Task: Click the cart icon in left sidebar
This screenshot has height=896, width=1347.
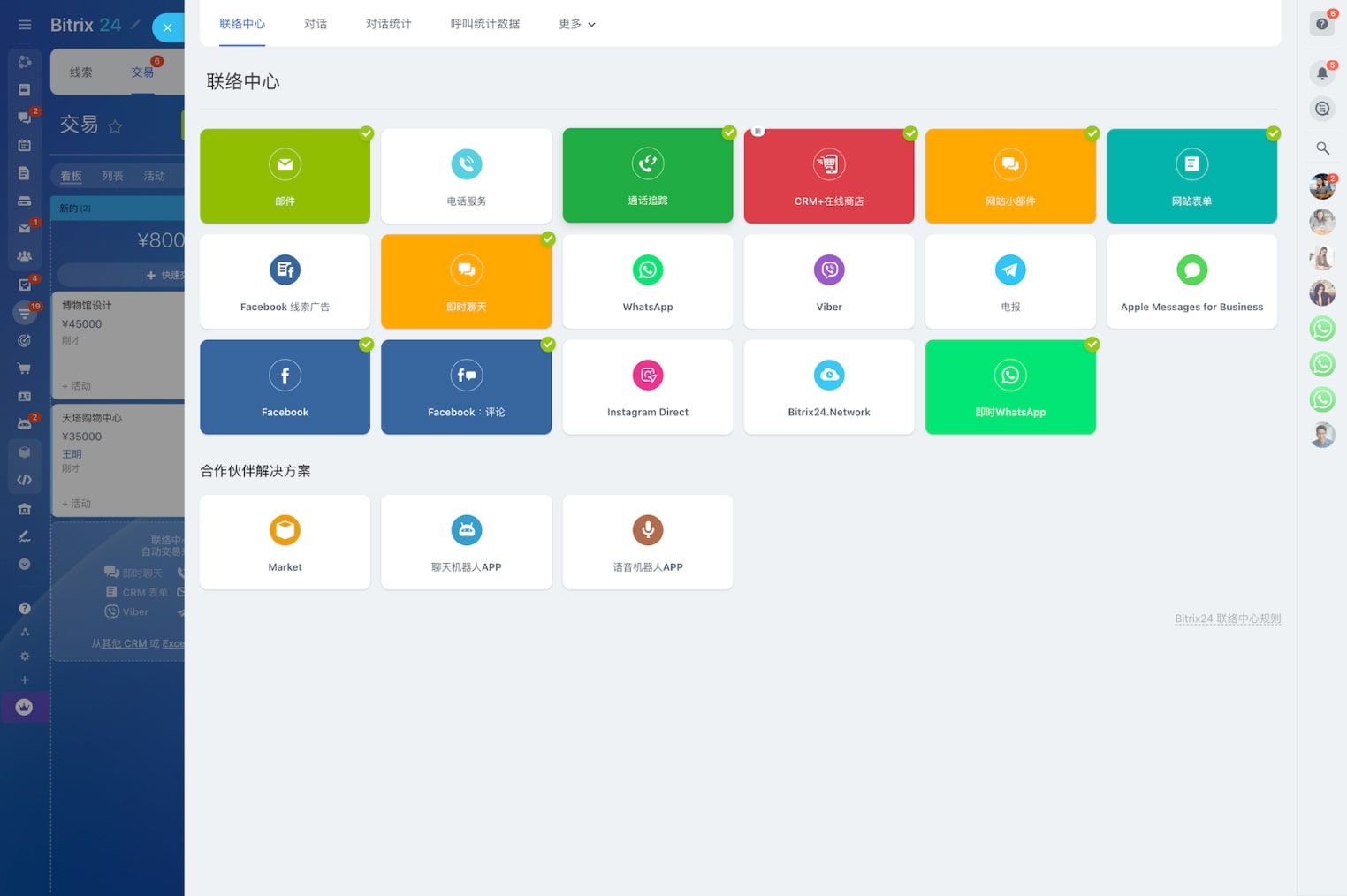Action: point(25,368)
